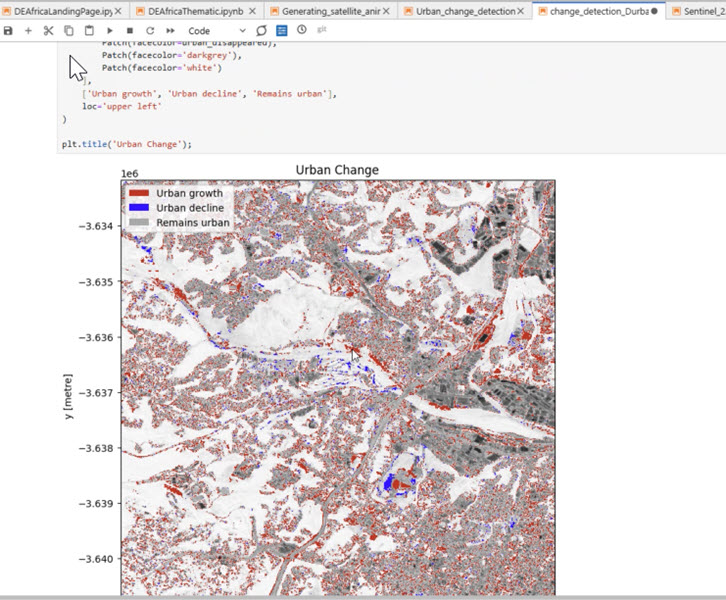Switch to the DEAfricaLandingPage.ipynb tab
Screen dimensions: 726x600
(63, 11)
